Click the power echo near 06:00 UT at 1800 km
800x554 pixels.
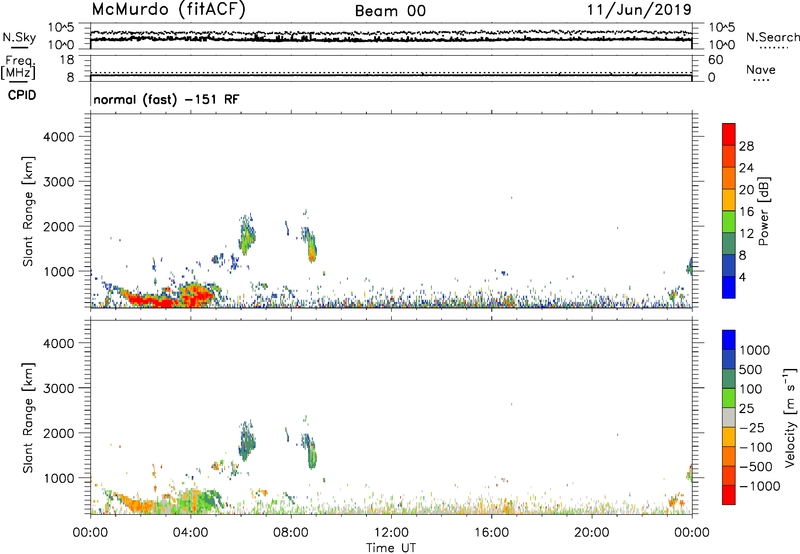tap(246, 236)
